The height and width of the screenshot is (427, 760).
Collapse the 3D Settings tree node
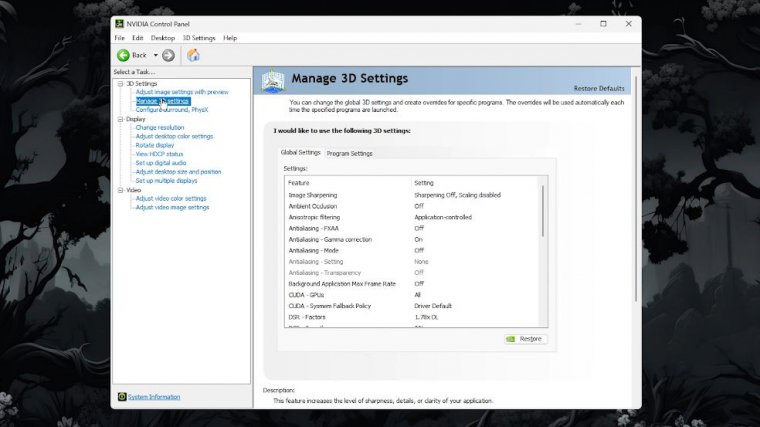click(x=120, y=83)
